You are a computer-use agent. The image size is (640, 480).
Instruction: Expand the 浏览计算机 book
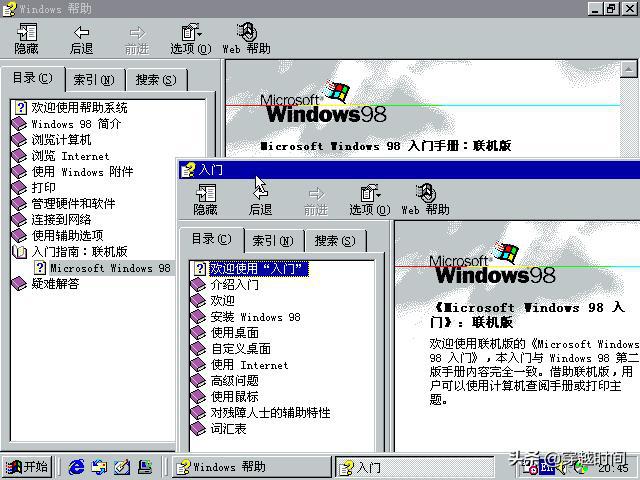(51, 140)
